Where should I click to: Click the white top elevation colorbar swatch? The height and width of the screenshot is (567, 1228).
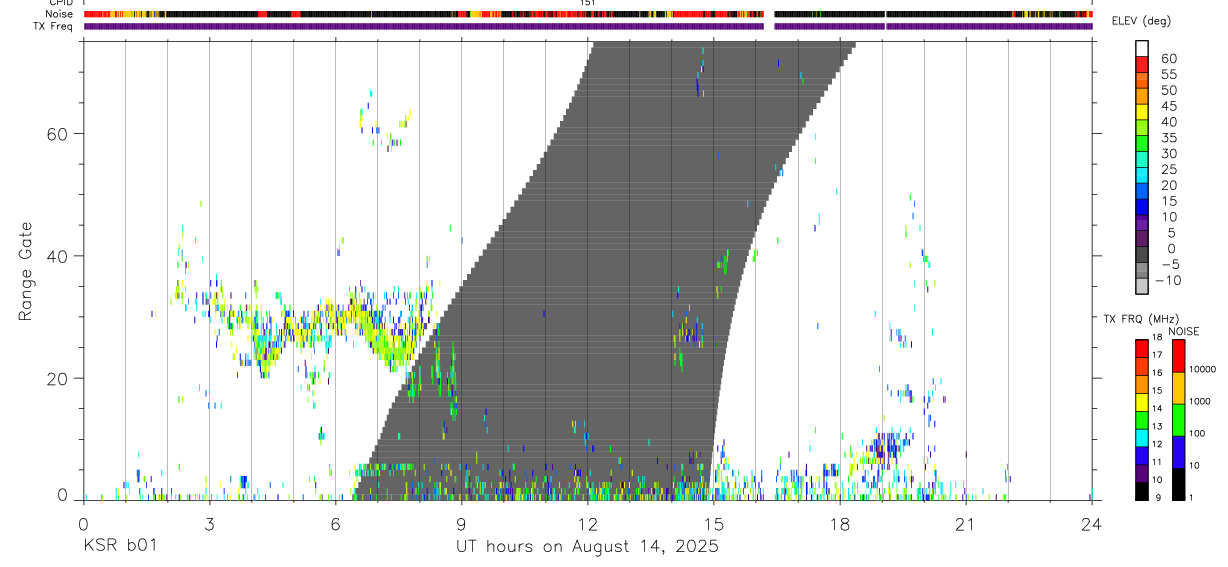tap(1142, 48)
